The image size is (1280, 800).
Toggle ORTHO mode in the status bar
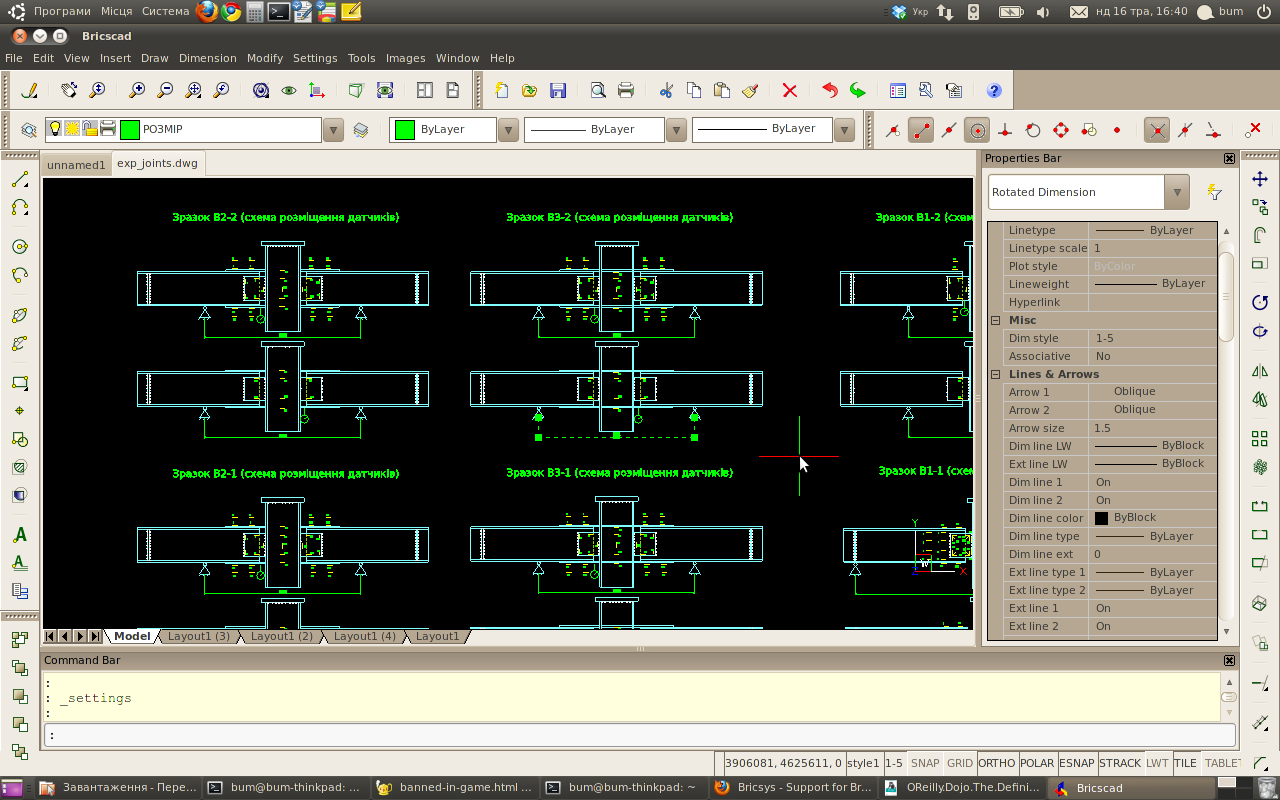point(996,763)
